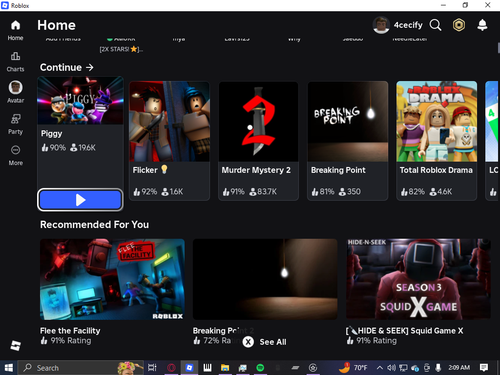500x375 pixels.
Task: Open the Party sidebar icon
Action: pos(15,119)
